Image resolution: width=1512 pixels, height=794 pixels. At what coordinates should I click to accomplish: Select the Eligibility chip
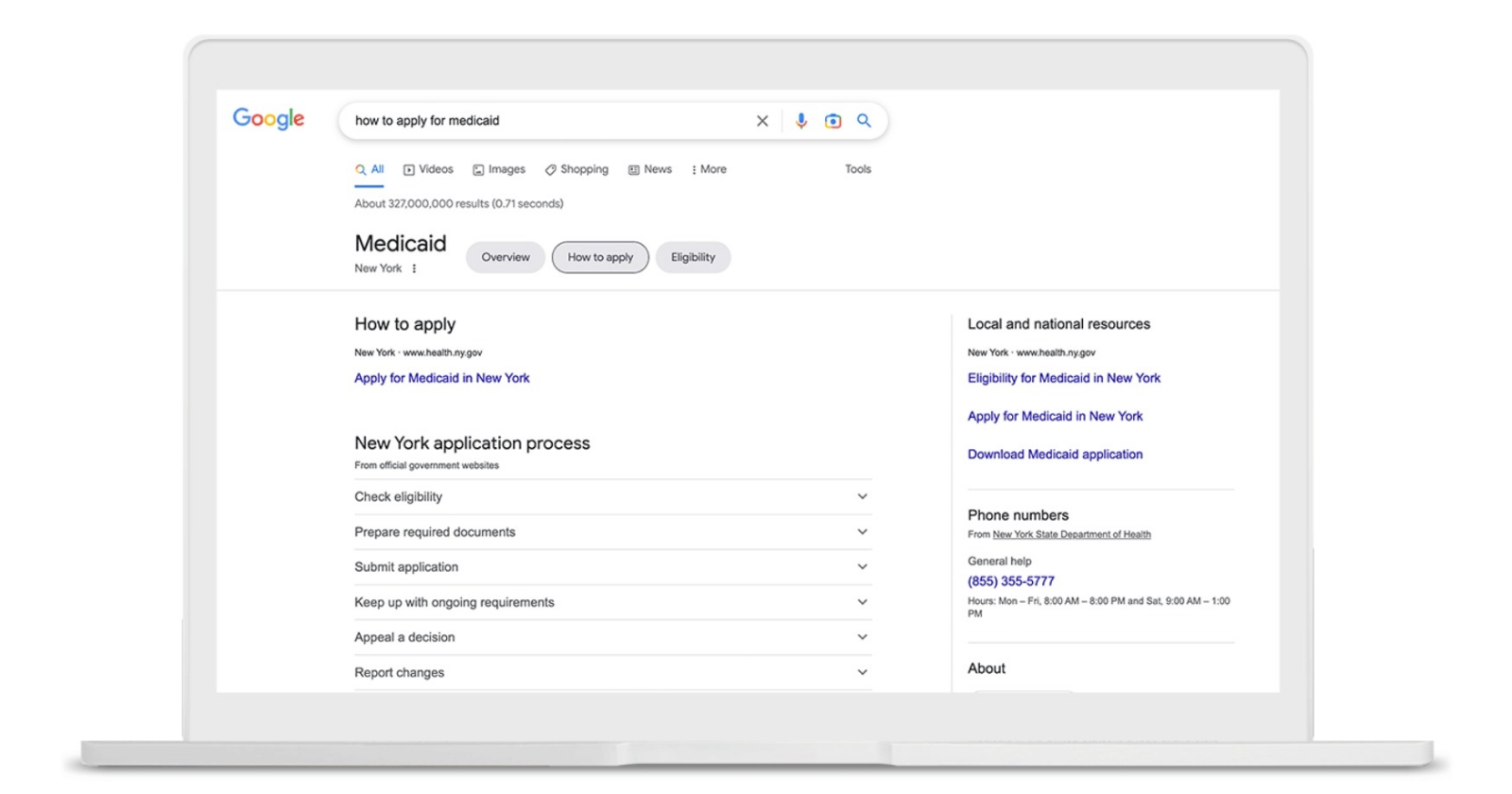click(x=693, y=257)
